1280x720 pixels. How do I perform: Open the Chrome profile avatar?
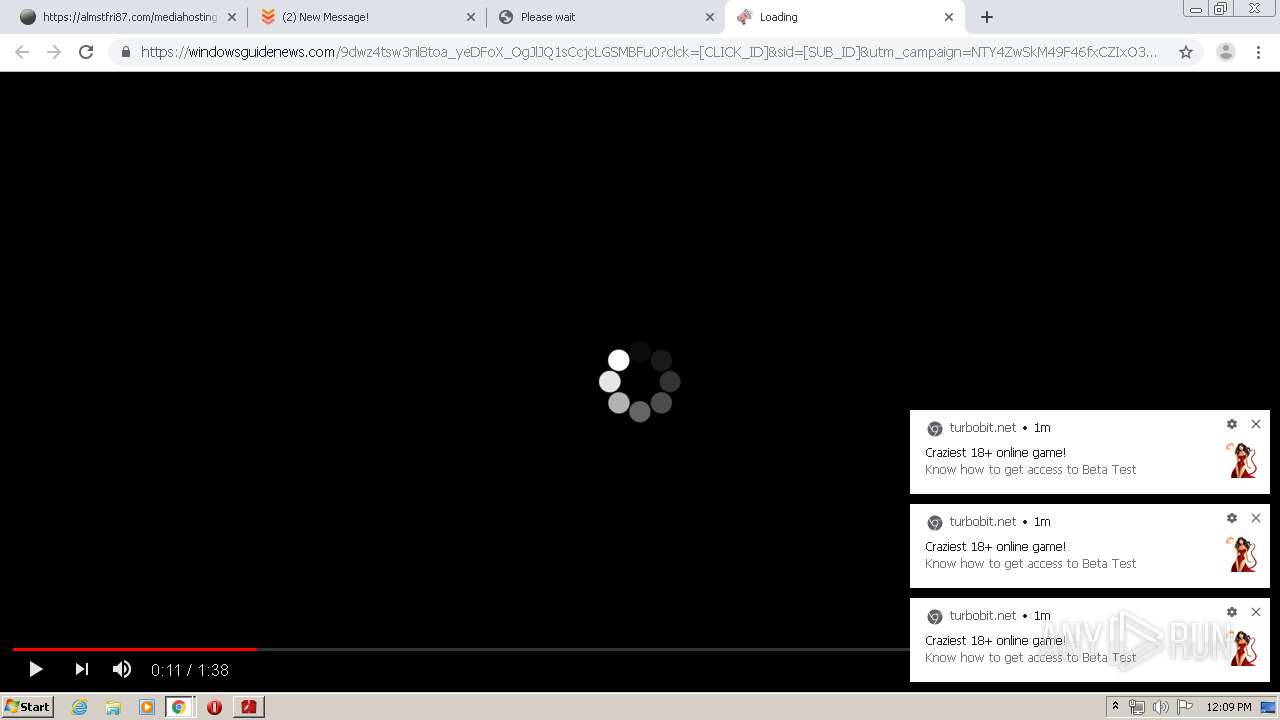1225,52
